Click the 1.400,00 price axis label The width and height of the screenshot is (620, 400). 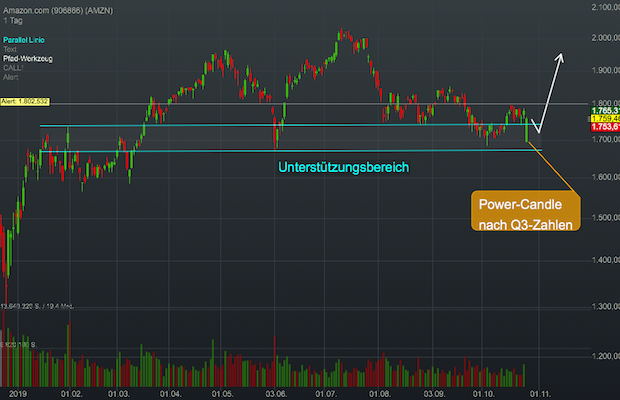[605, 260]
